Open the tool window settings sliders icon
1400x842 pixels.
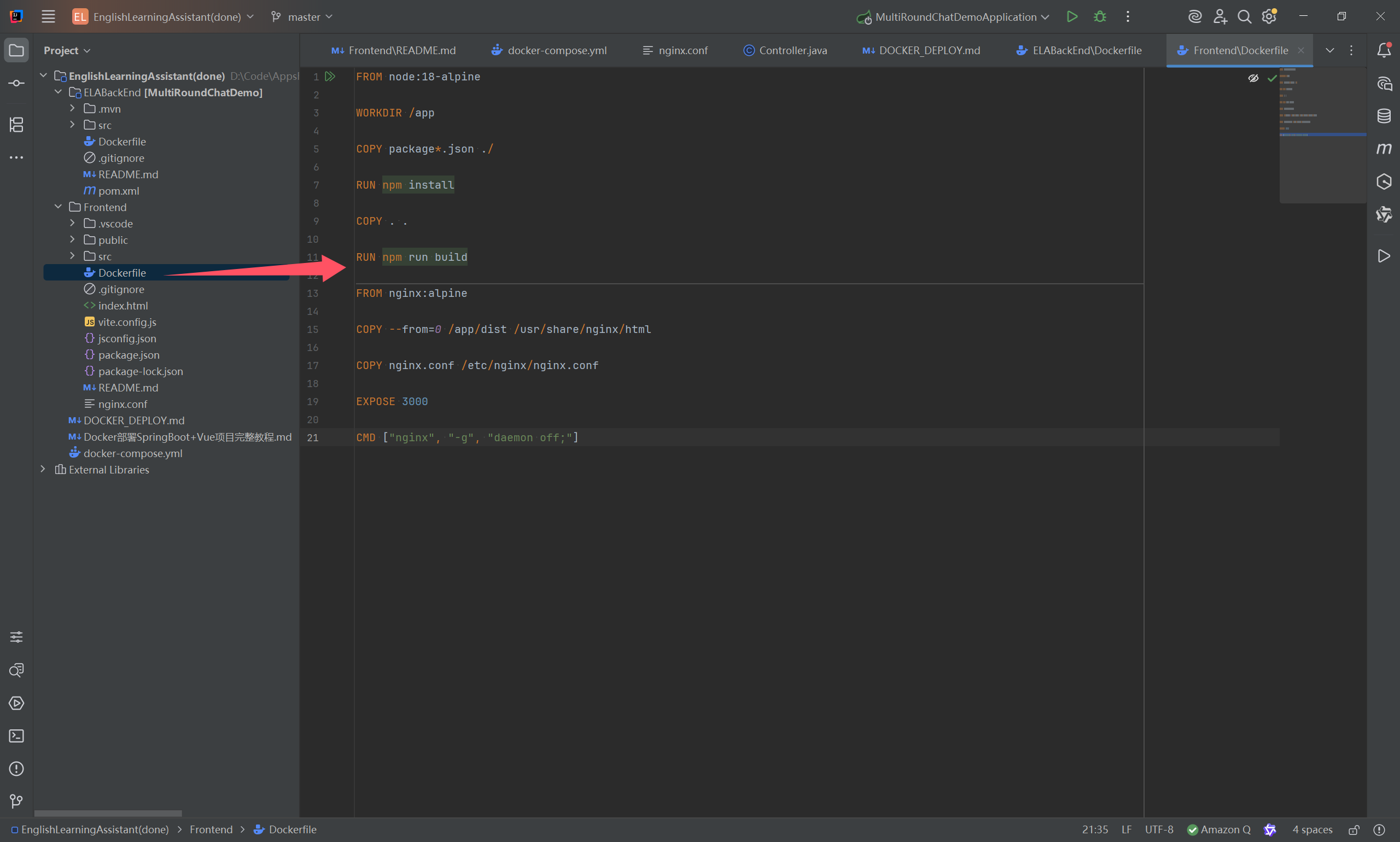pyautogui.click(x=16, y=637)
